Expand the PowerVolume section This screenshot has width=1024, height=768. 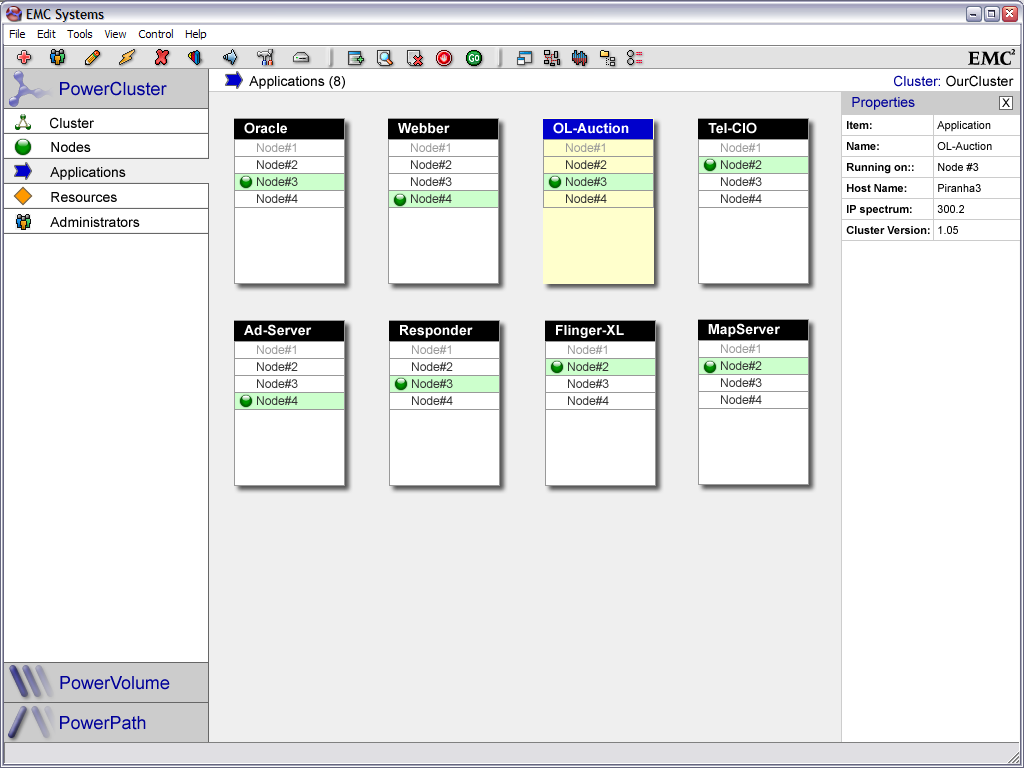point(106,682)
